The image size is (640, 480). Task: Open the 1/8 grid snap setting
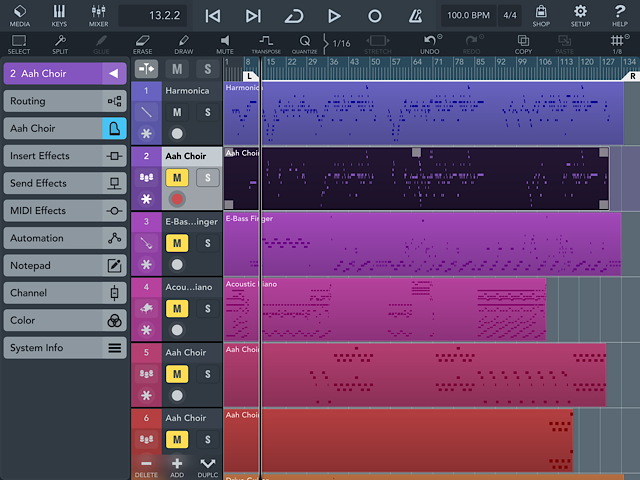[618, 44]
